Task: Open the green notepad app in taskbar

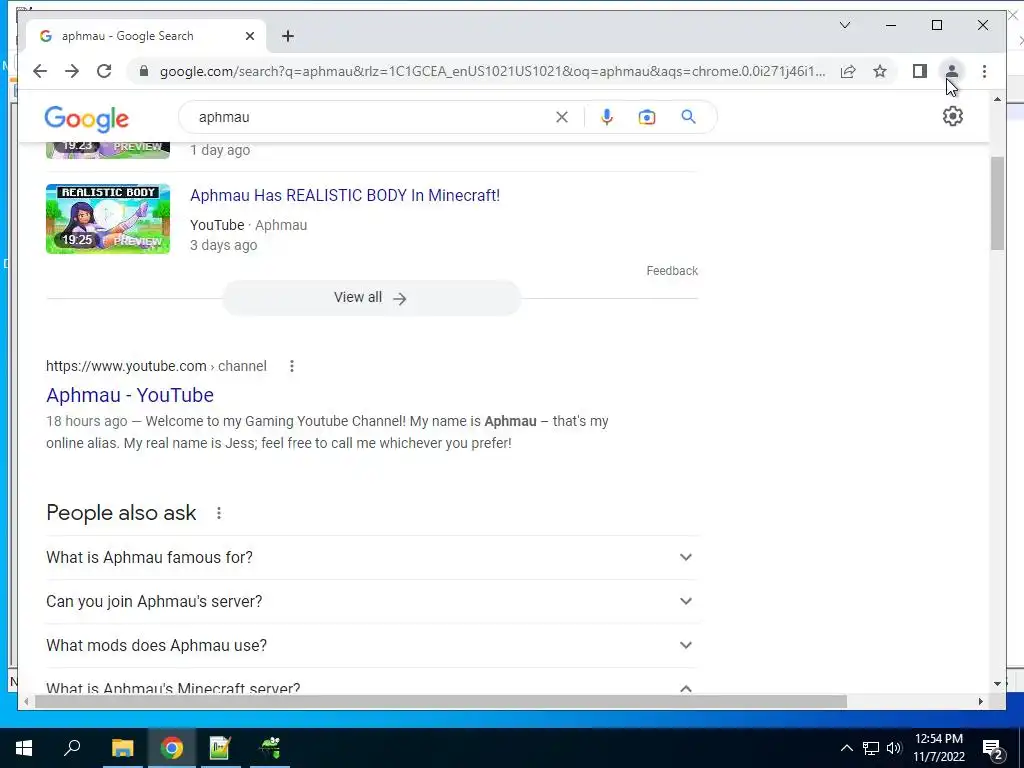Action: click(220, 748)
